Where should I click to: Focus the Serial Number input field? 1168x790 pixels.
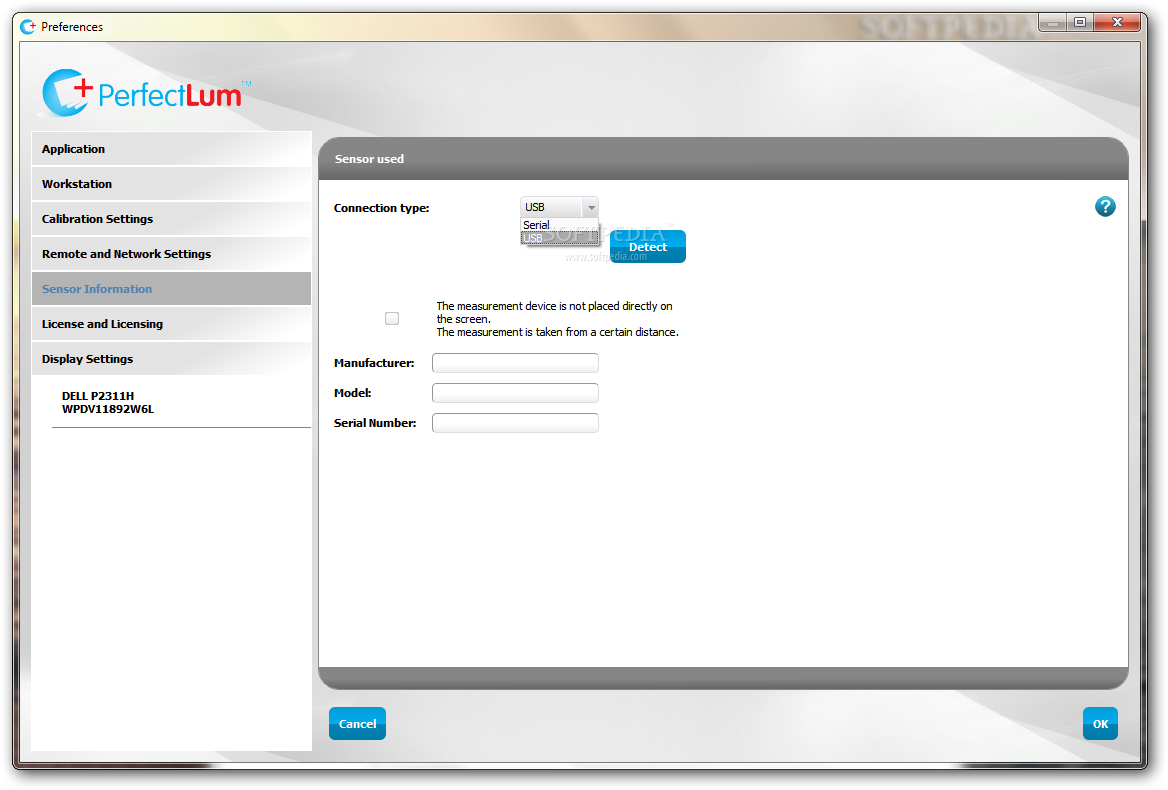(515, 423)
